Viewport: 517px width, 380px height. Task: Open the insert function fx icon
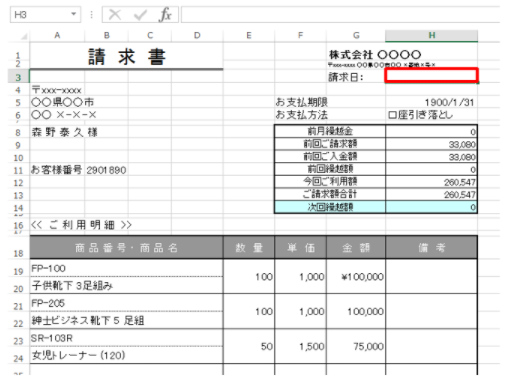click(x=166, y=15)
